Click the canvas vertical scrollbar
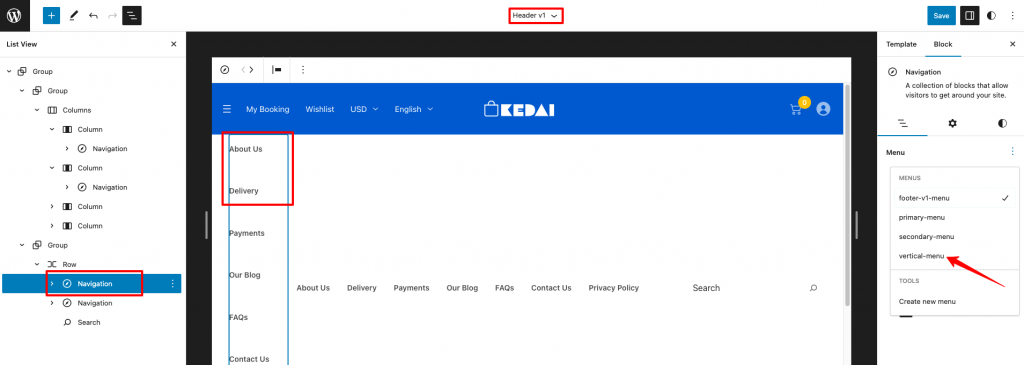 click(x=848, y=195)
